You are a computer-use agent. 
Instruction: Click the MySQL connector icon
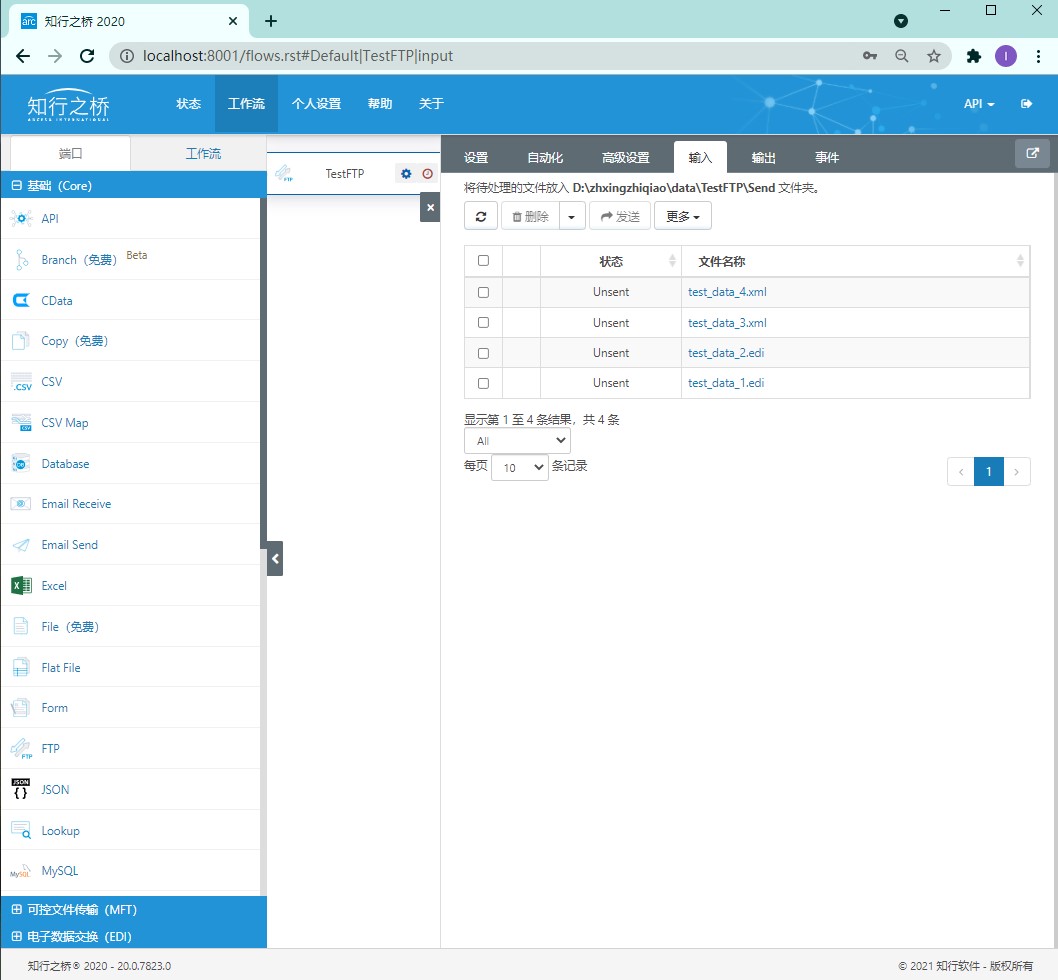[x=21, y=871]
